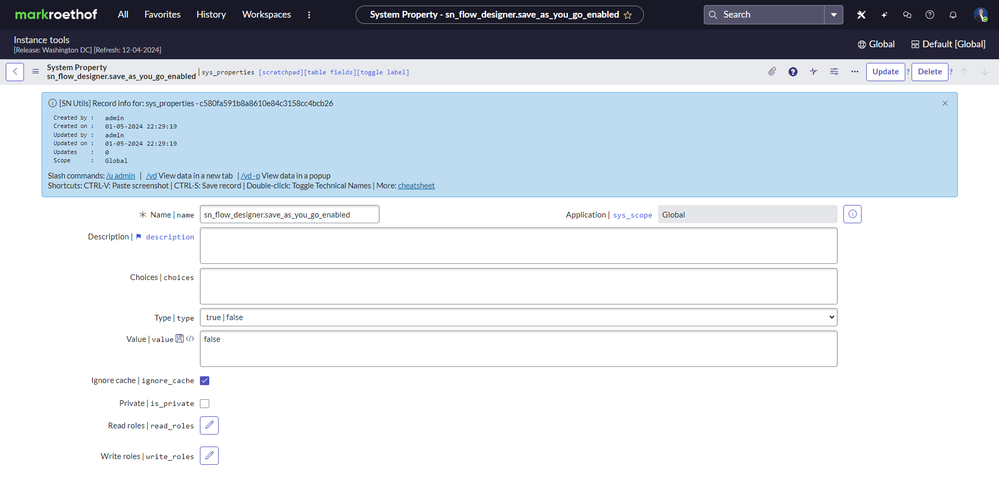Open the Workspaces menu
This screenshot has width=999, height=485.
pyautogui.click(x=266, y=15)
